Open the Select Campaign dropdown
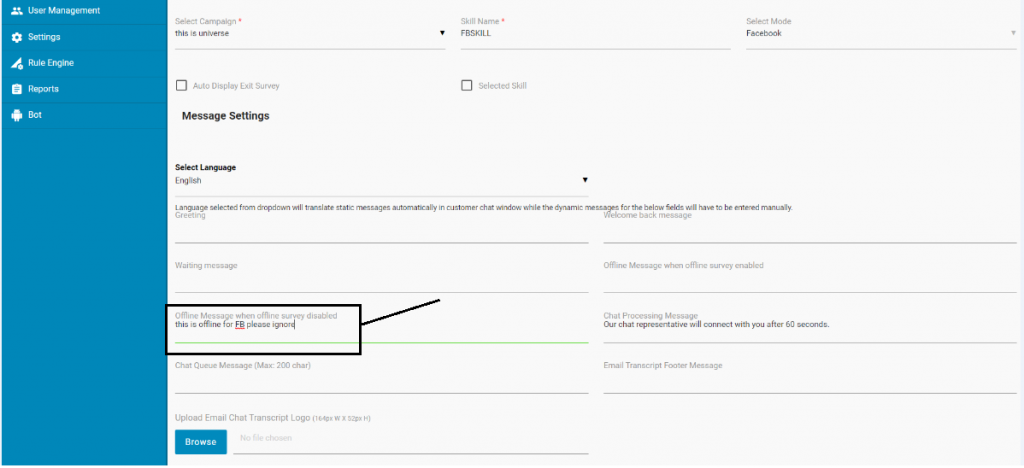The height and width of the screenshot is (468, 1024). (310, 33)
